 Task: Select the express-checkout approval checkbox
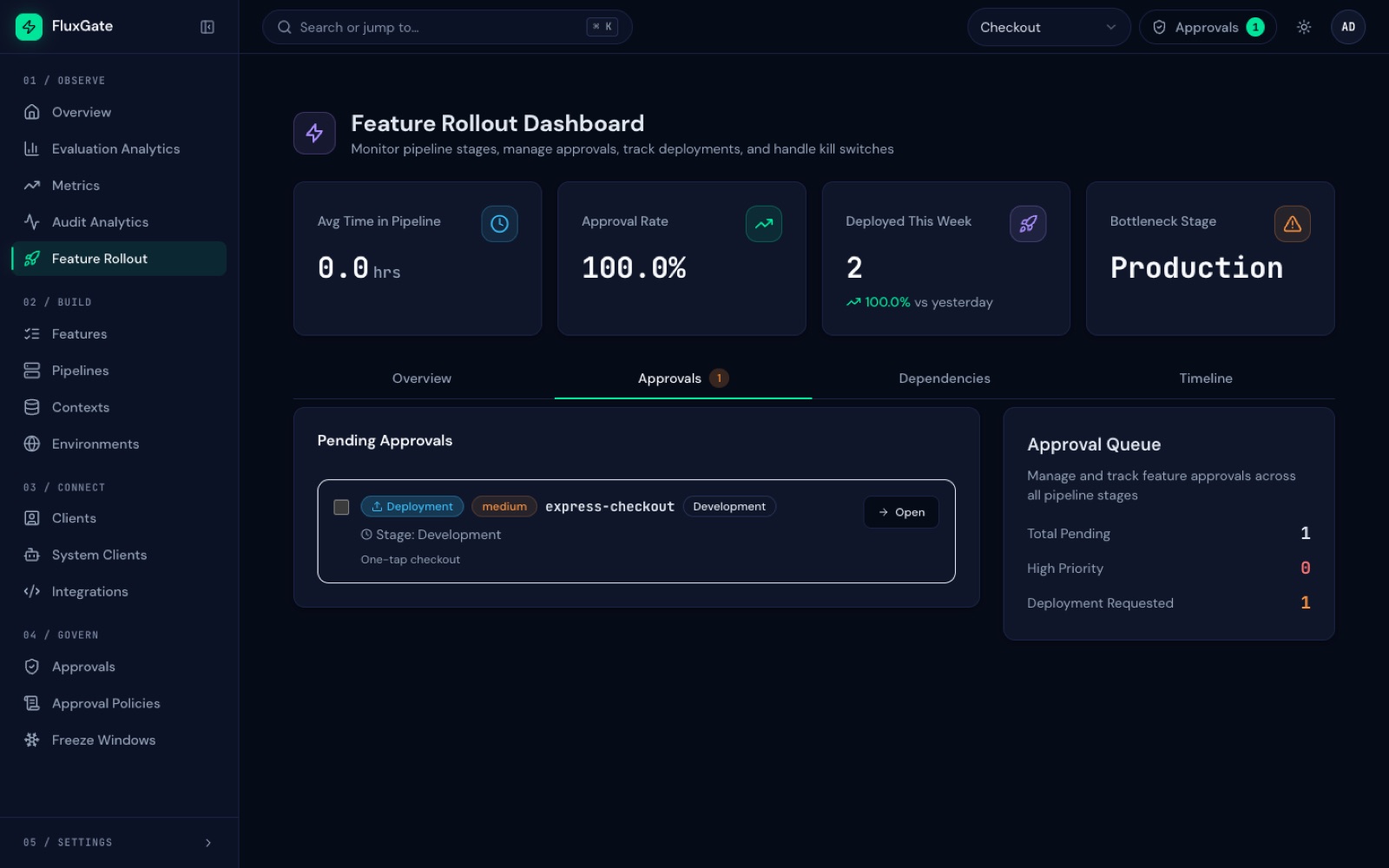341,507
